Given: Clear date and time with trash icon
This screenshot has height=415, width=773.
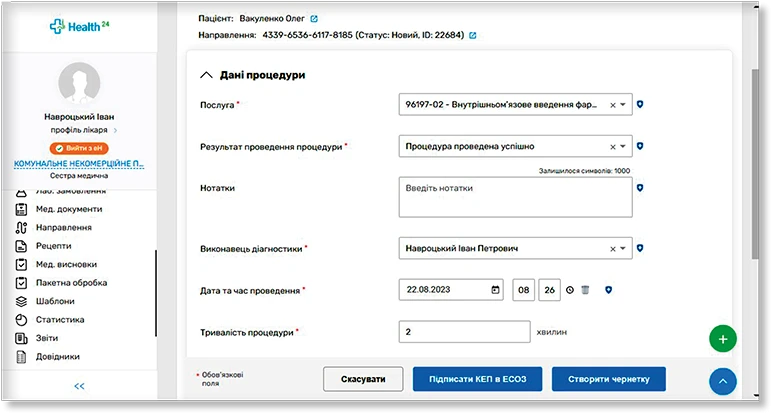Looking at the screenshot, I should tap(585, 290).
